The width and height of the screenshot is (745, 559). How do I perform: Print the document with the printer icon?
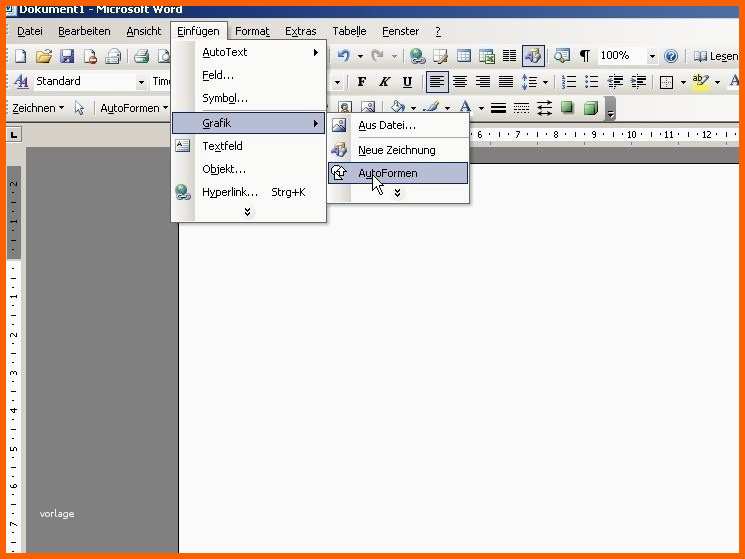[142, 56]
